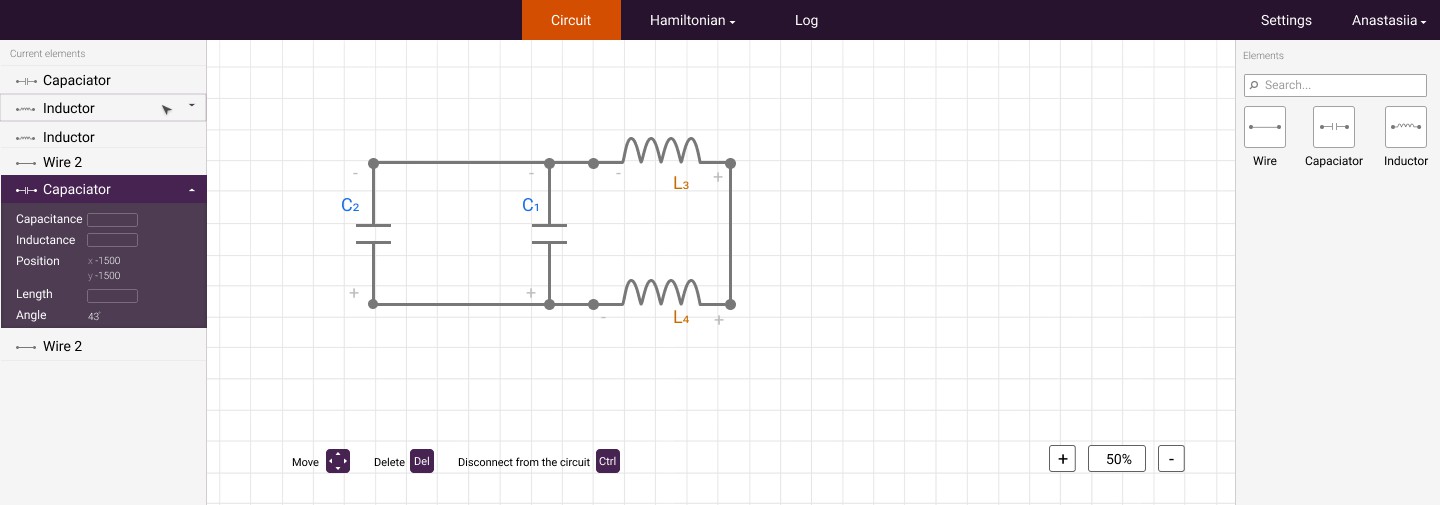The image size is (1440, 505).
Task: Select the L4 inductor coil on canvas
Action: click(x=661, y=292)
